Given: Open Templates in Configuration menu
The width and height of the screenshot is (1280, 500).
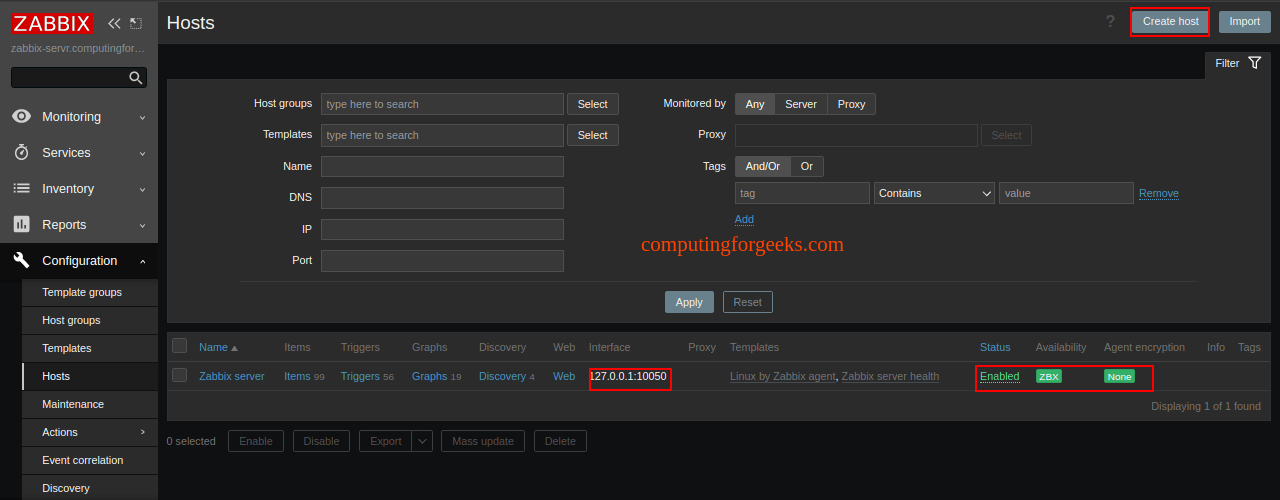Looking at the screenshot, I should (x=90, y=348).
